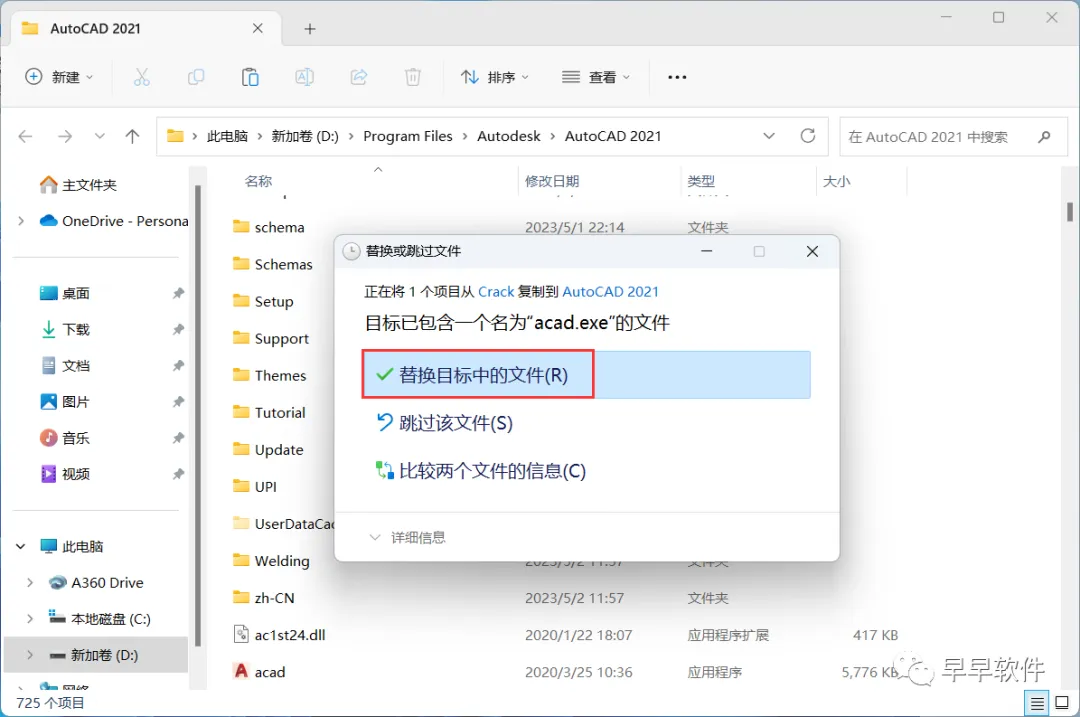Open the 排序 sort dropdown

point(495,77)
